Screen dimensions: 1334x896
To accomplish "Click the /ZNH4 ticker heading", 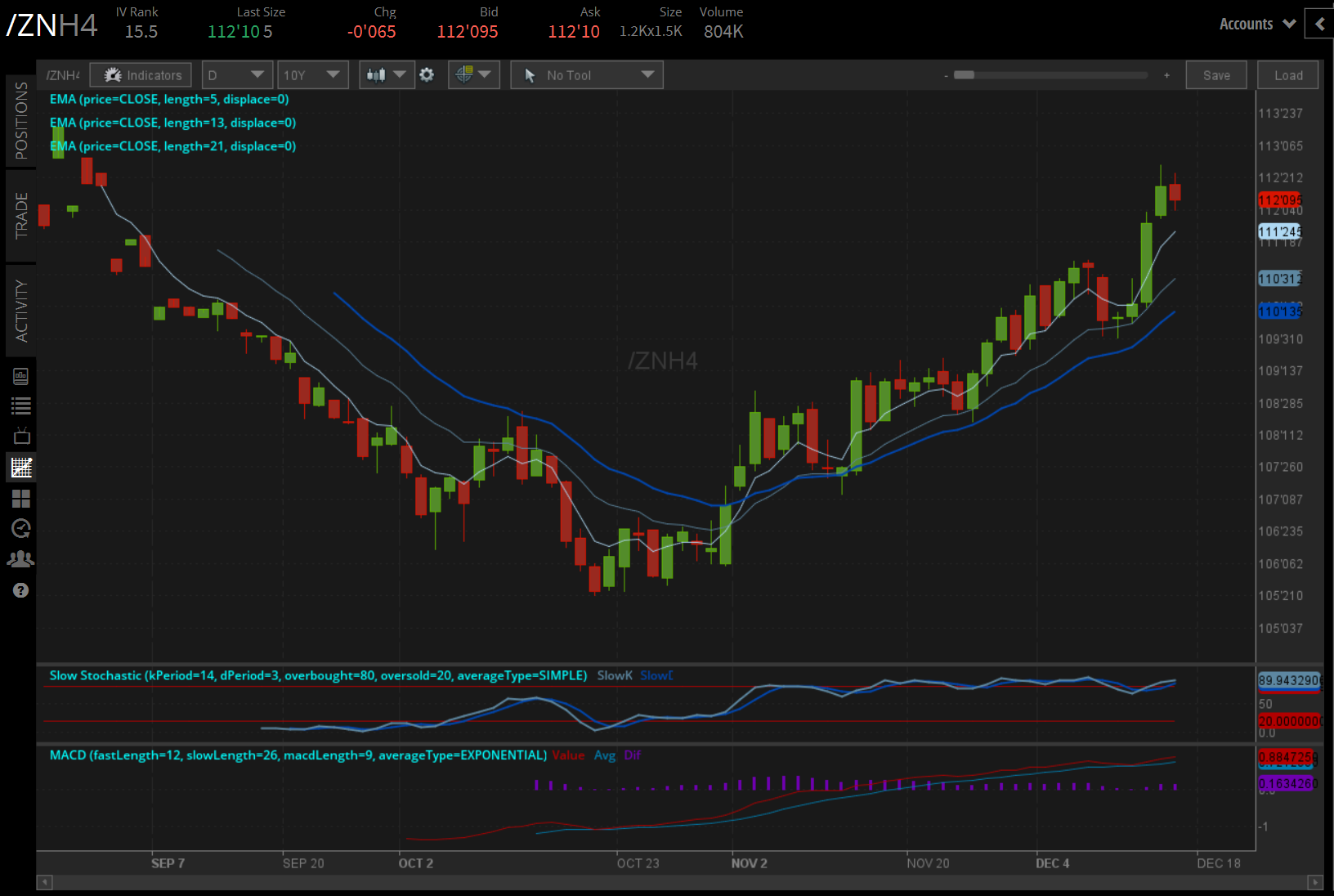I will [52, 25].
